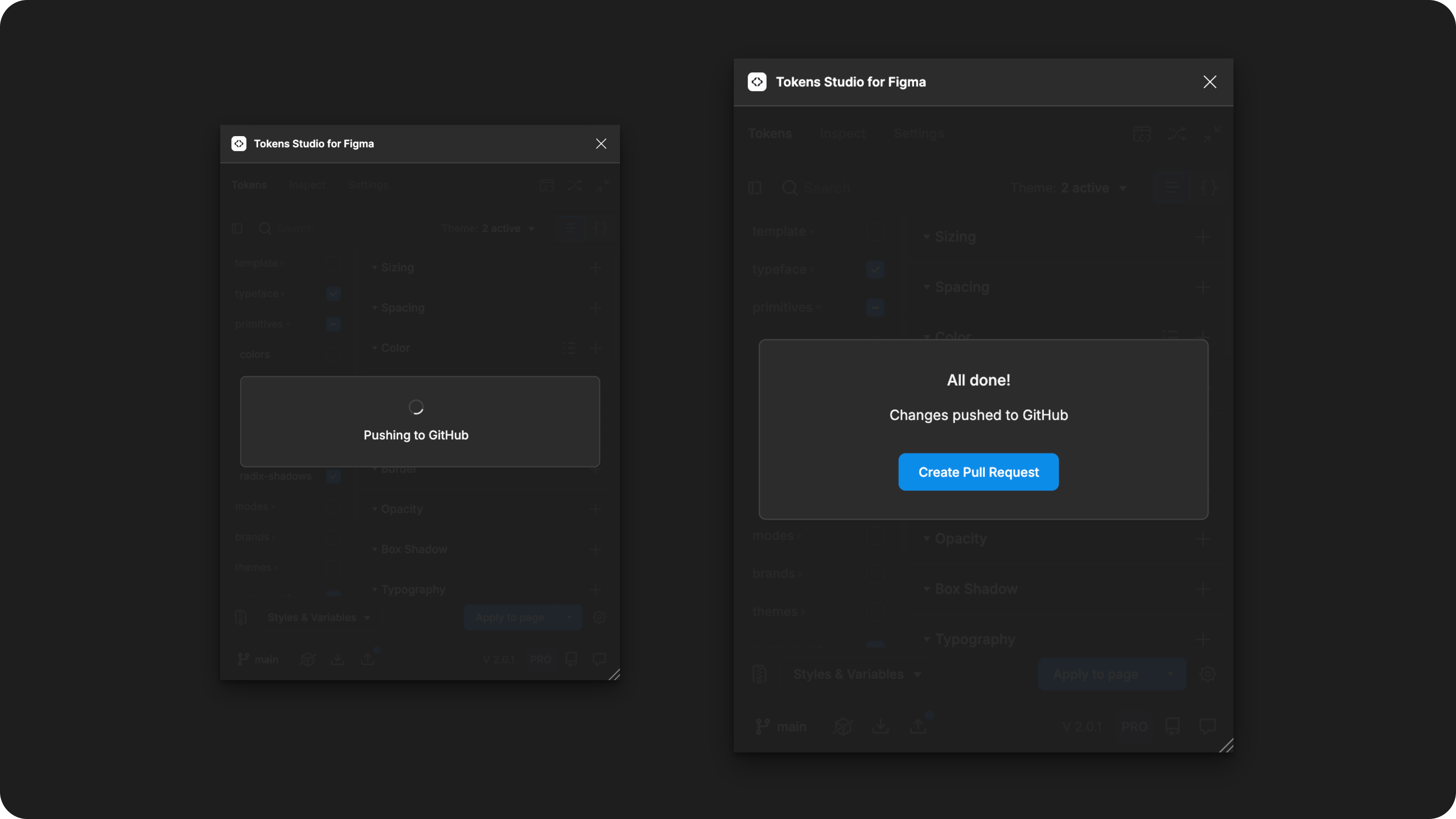This screenshot has height=819, width=1456.
Task: Collapse Typography section in All done window
Action: click(x=970, y=639)
